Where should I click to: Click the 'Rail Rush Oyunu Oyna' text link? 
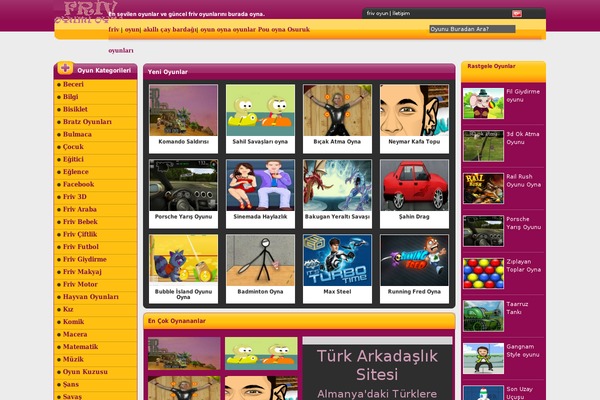(x=523, y=181)
